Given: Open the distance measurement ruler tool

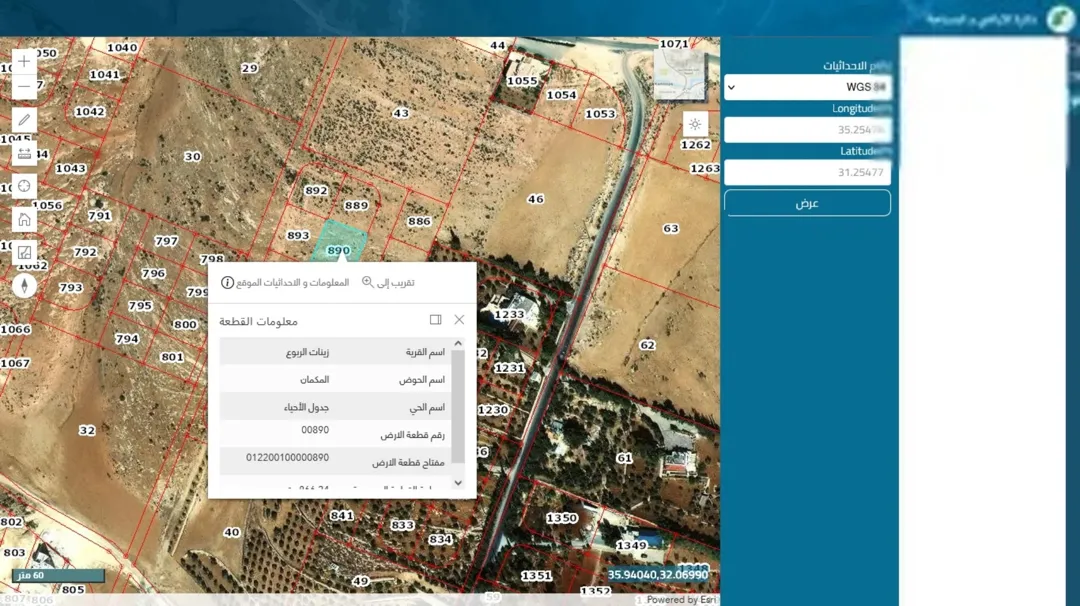Looking at the screenshot, I should (x=24, y=153).
